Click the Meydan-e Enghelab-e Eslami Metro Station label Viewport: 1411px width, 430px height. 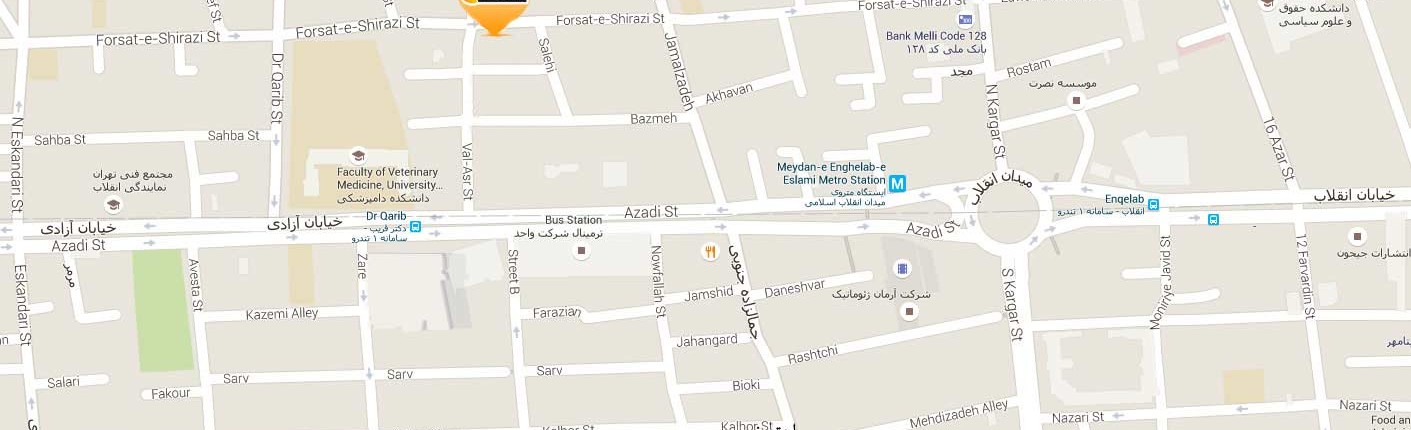pos(832,174)
